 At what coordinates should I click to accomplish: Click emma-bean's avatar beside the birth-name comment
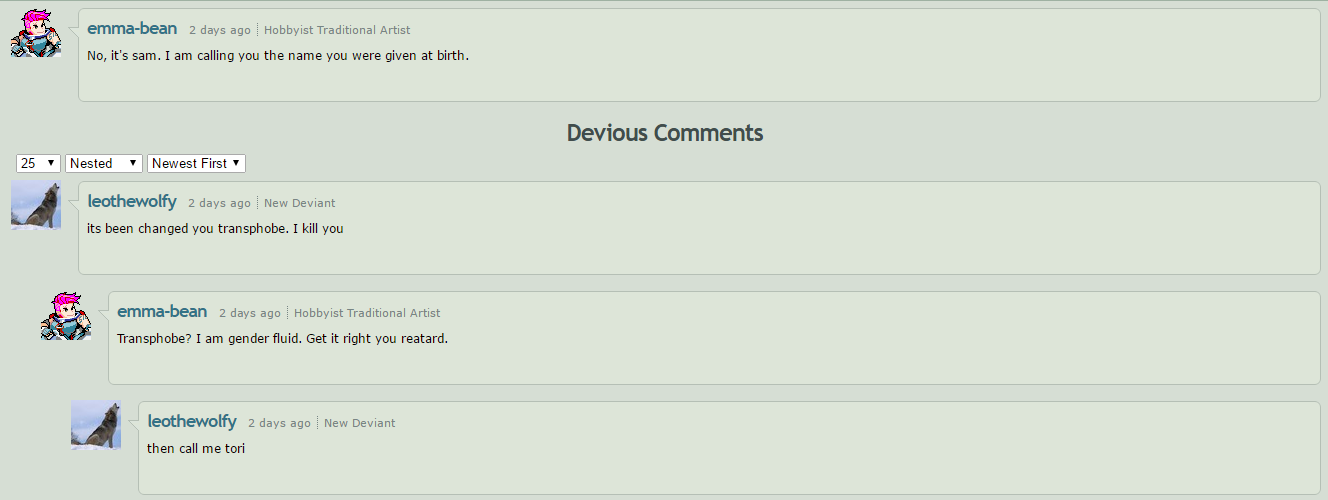tap(36, 34)
